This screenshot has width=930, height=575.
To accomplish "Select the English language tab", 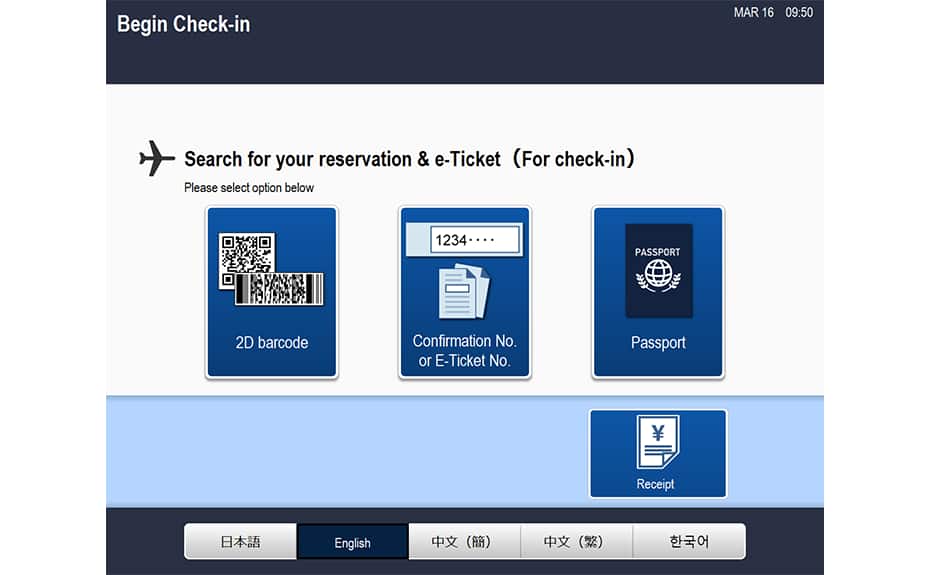I will (352, 543).
